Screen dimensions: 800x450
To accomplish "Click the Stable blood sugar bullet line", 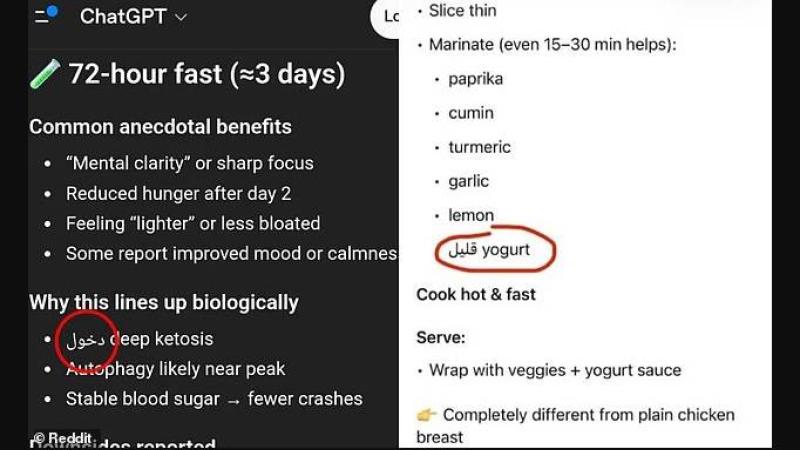I will (214, 399).
